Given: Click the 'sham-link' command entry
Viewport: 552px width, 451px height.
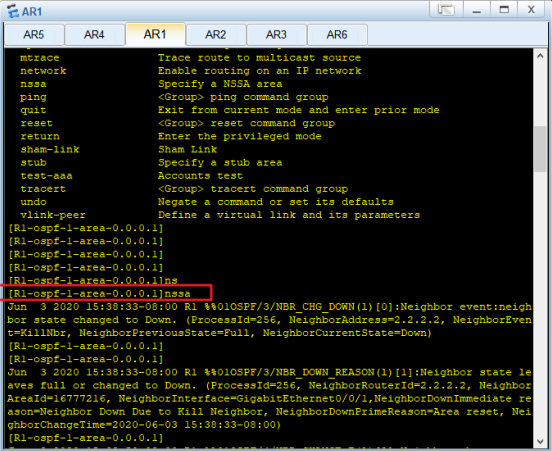Looking at the screenshot, I should [x=50, y=150].
